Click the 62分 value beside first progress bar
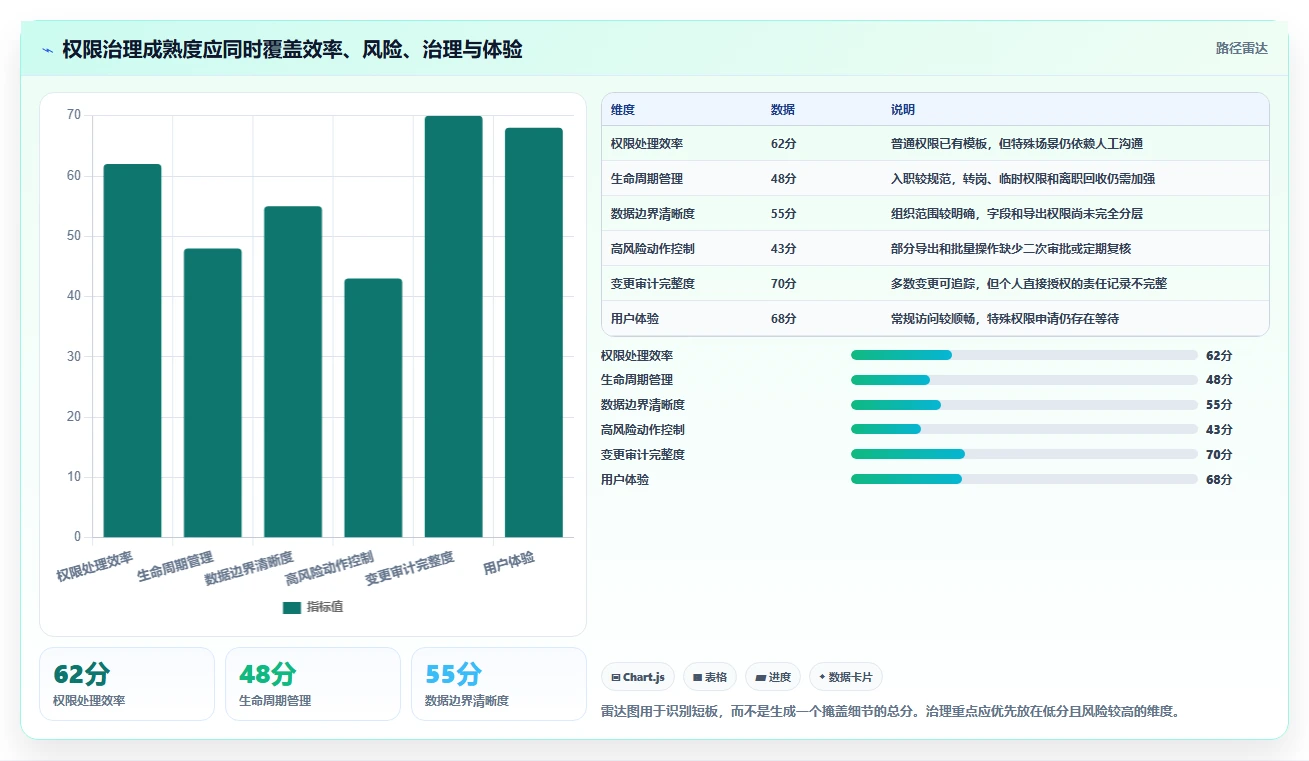The image size is (1309, 761). [x=1219, y=355]
